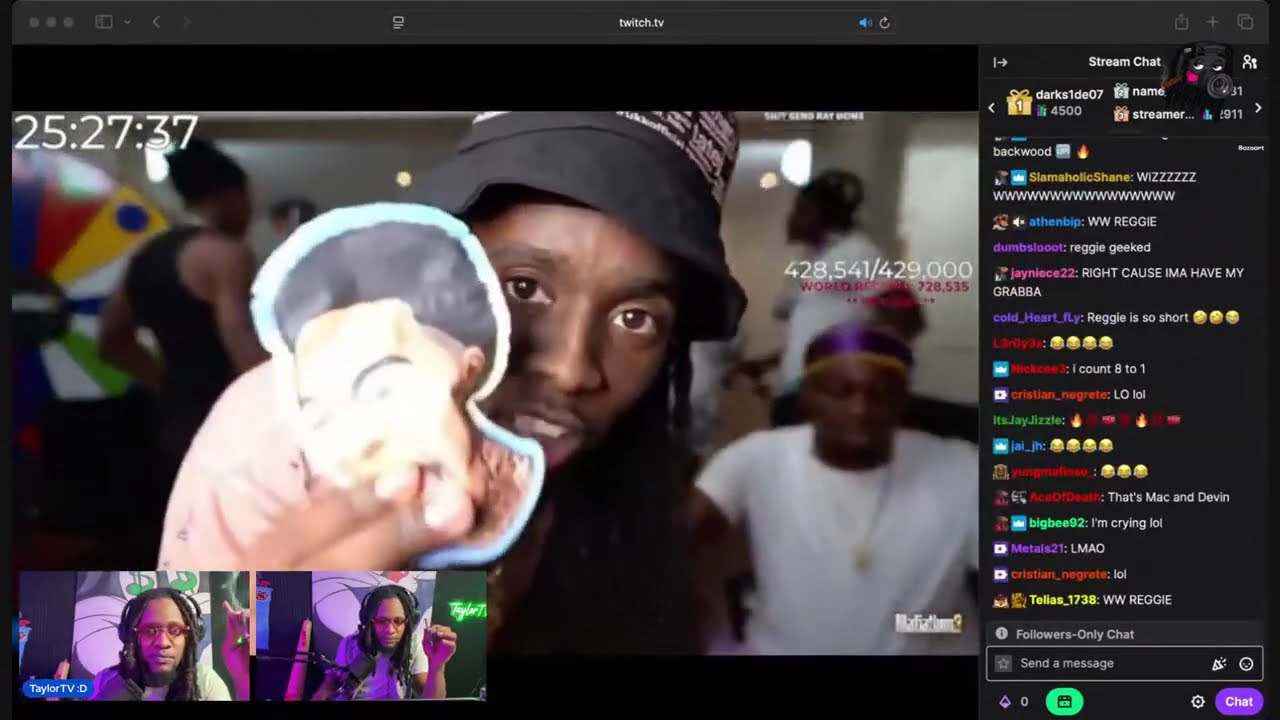This screenshot has width=1280, height=720.
Task: Open jai_jh's user card
Action: coord(1027,446)
